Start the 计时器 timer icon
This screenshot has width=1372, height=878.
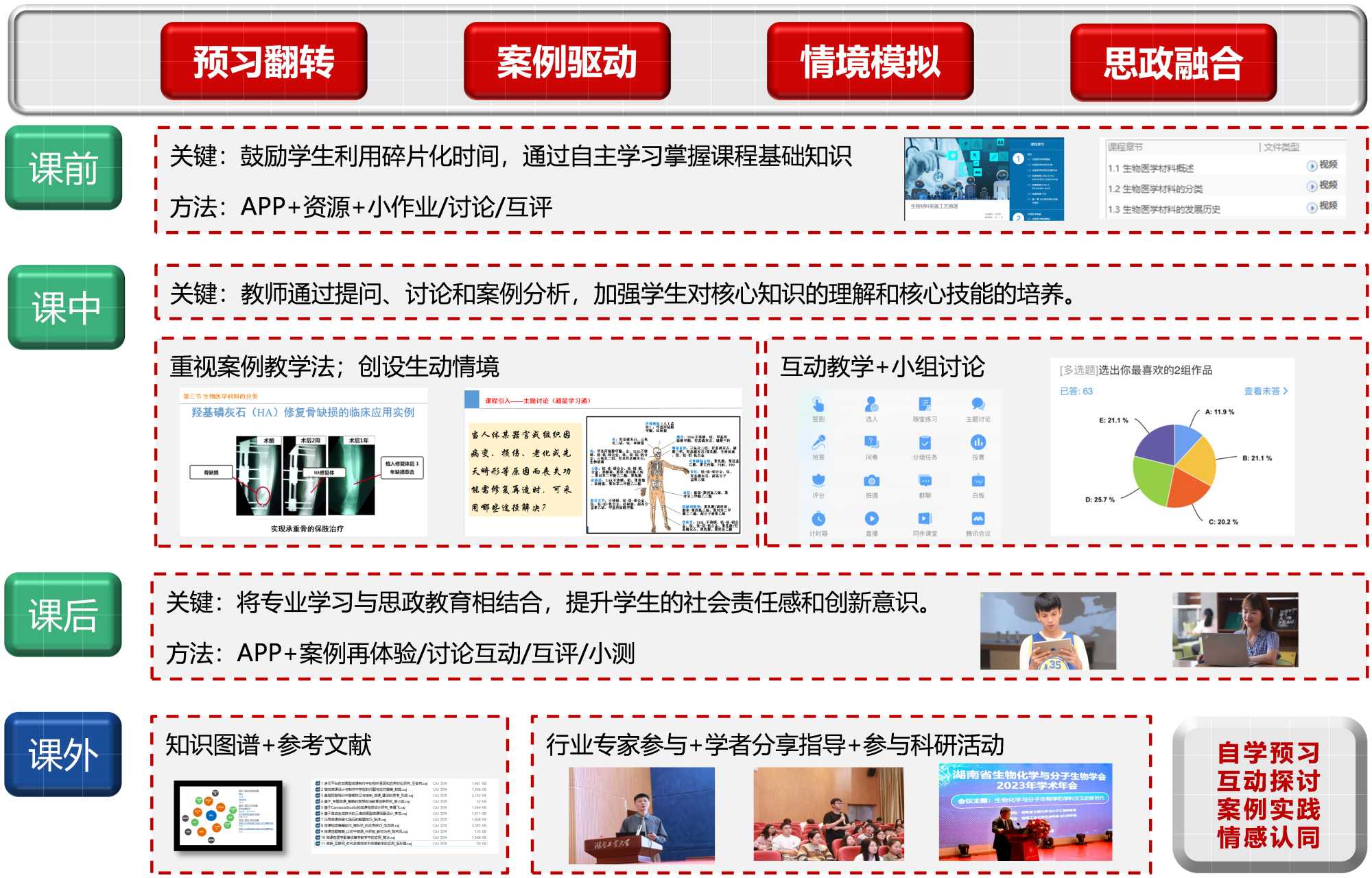818,519
